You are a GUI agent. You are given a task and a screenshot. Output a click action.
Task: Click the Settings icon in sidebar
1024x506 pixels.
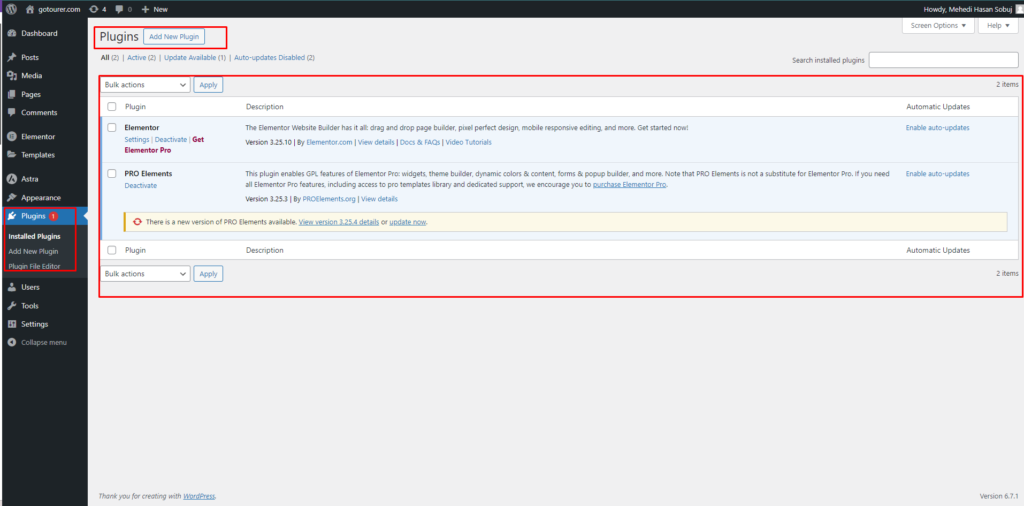point(12,324)
